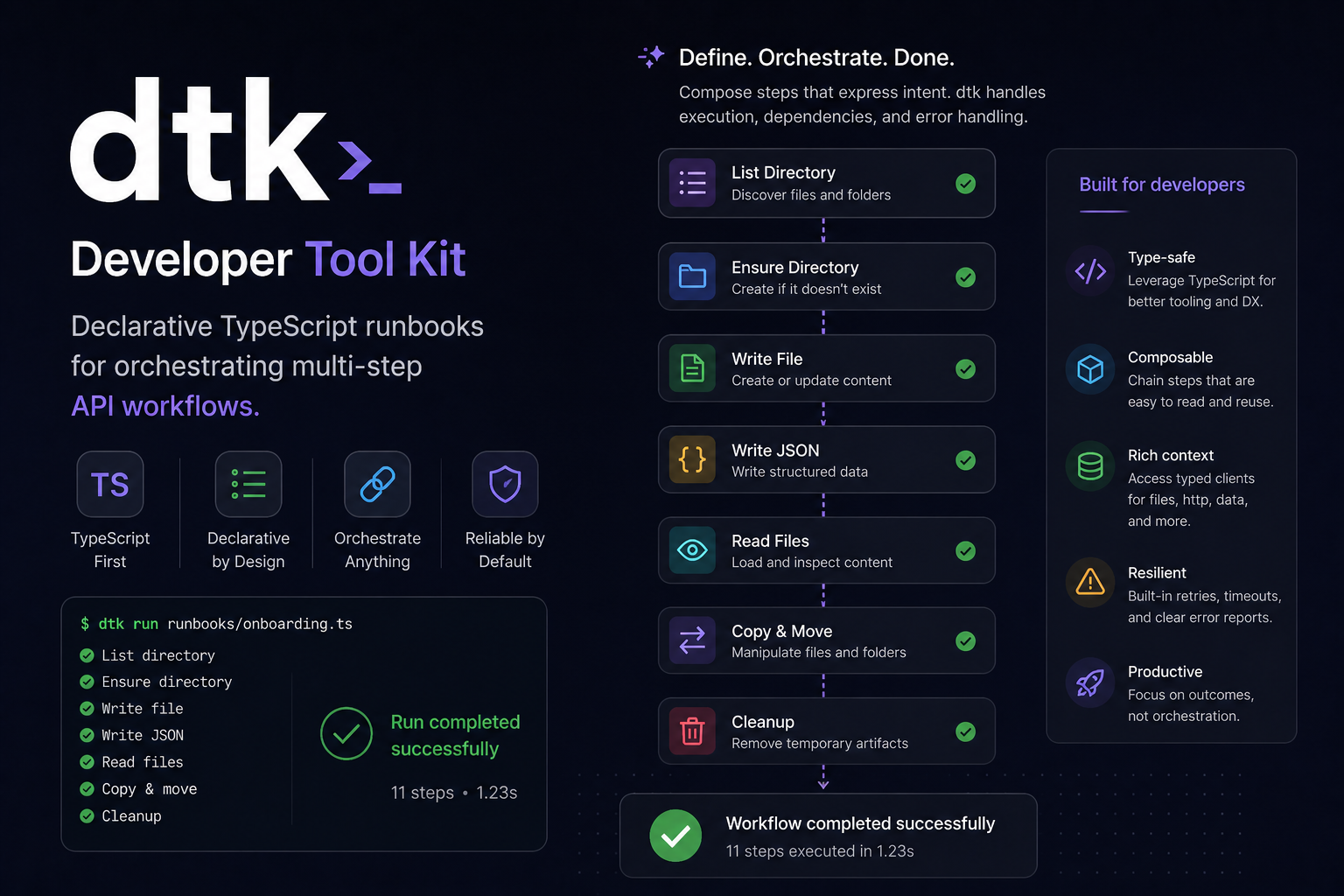Click the check beside terminal line Ensure directory
Screen dimensions: 1344x896
[x=87, y=682]
